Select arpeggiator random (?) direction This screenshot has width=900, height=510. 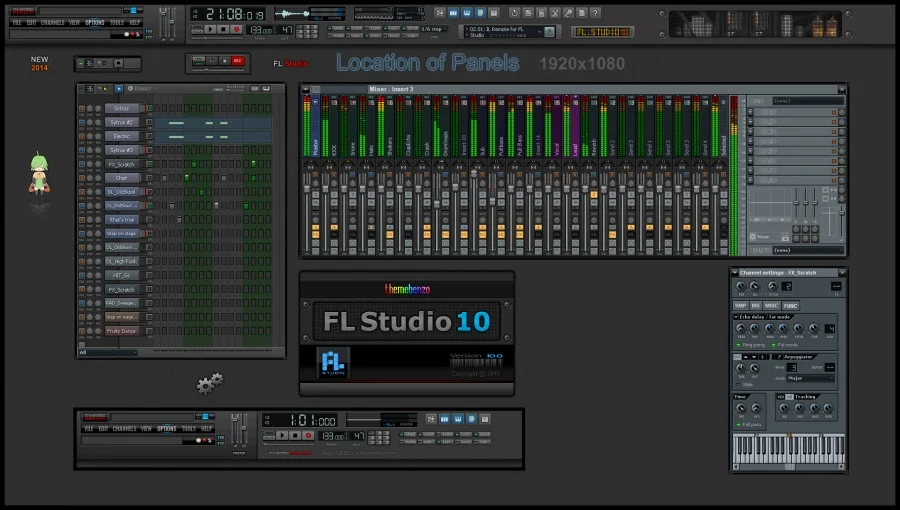(779, 357)
